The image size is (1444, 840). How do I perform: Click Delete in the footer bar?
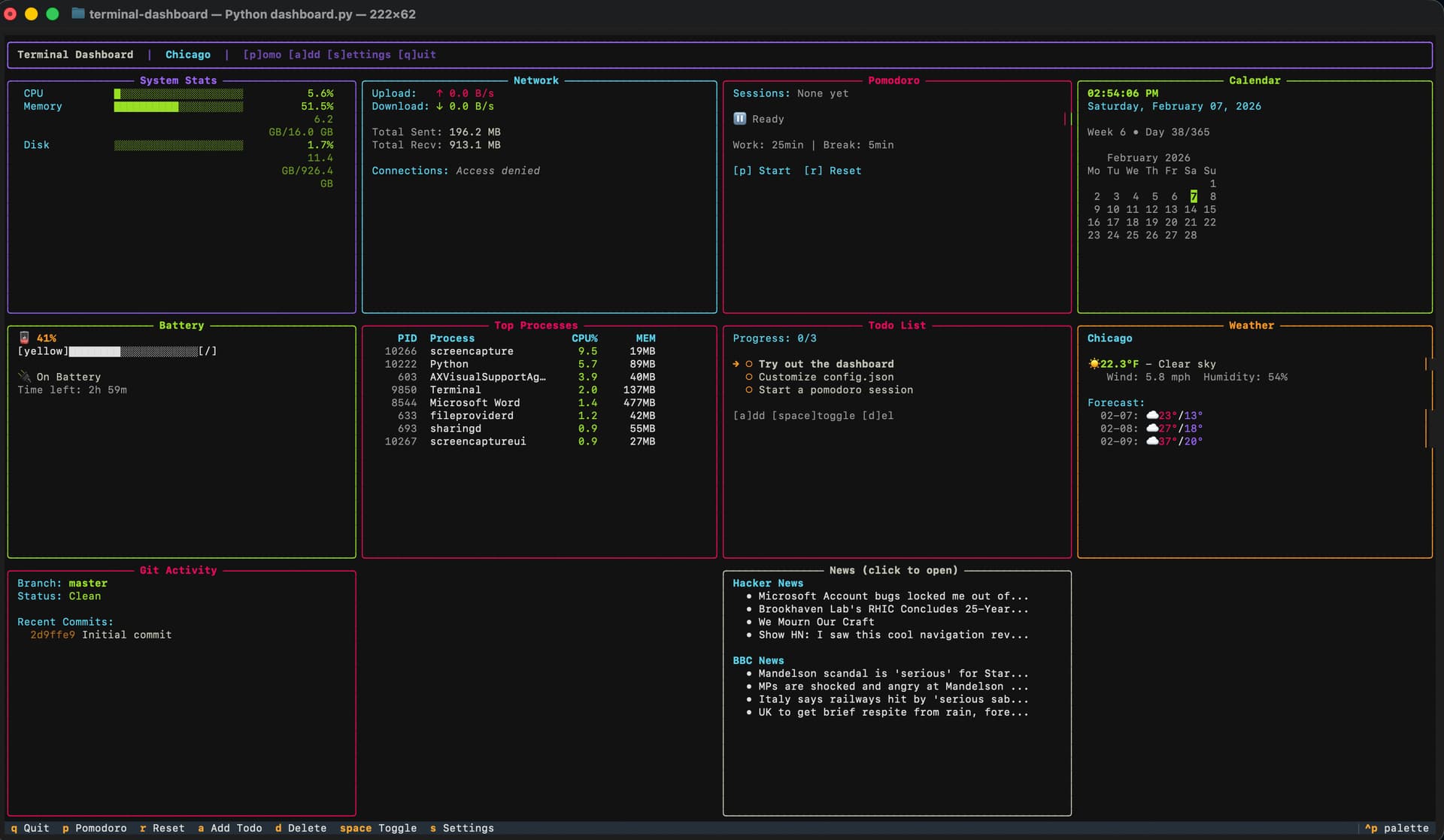pyautogui.click(x=301, y=828)
